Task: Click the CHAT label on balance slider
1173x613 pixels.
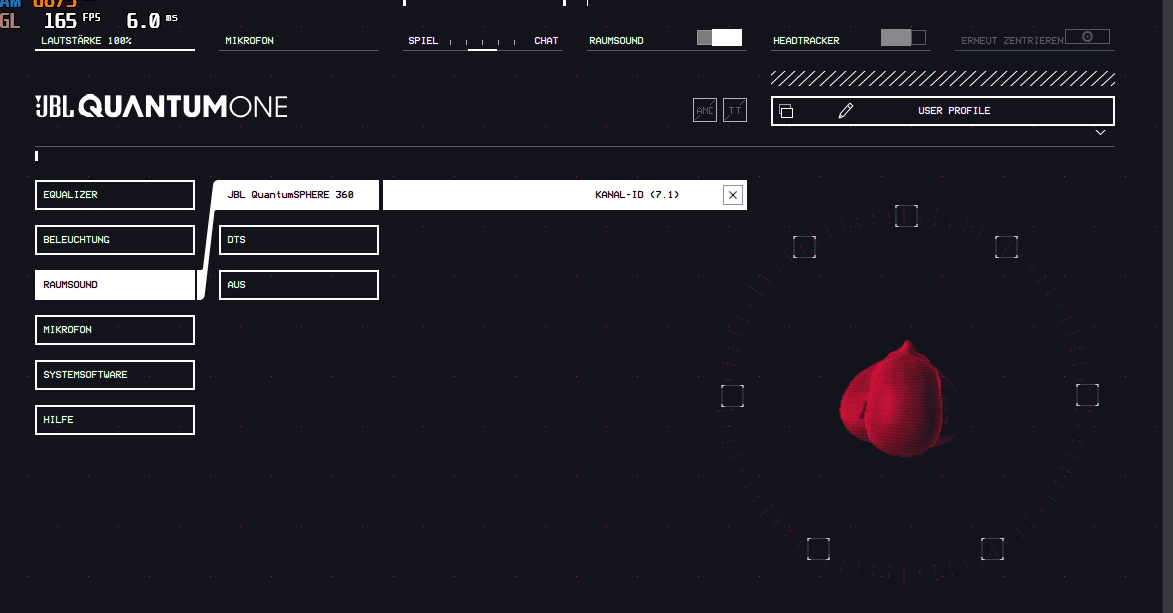Action: coord(546,40)
